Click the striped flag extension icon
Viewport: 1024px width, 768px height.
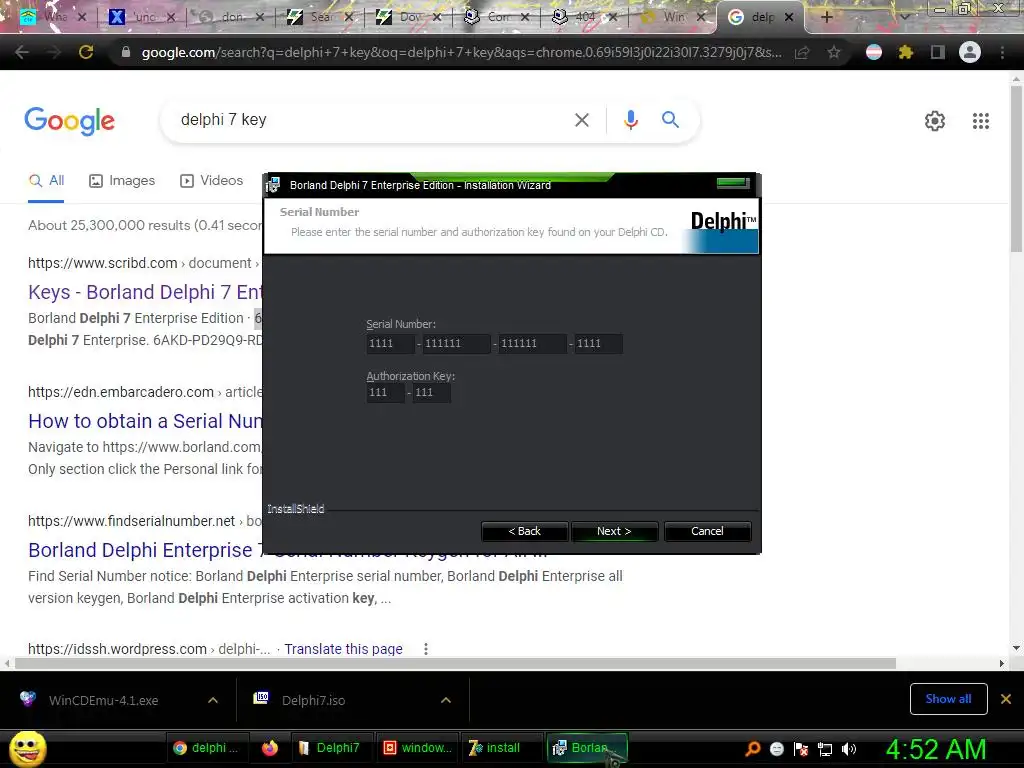tap(874, 52)
